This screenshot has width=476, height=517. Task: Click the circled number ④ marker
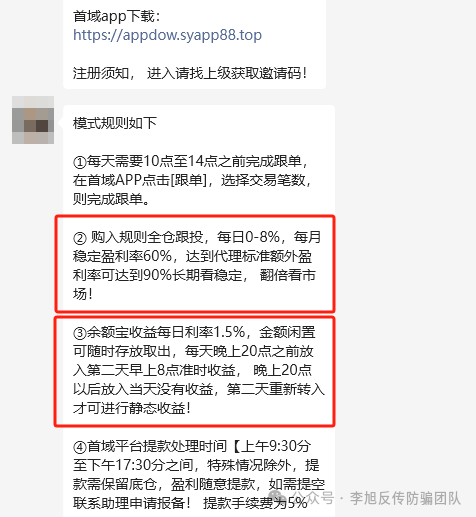pyautogui.click(x=80, y=447)
